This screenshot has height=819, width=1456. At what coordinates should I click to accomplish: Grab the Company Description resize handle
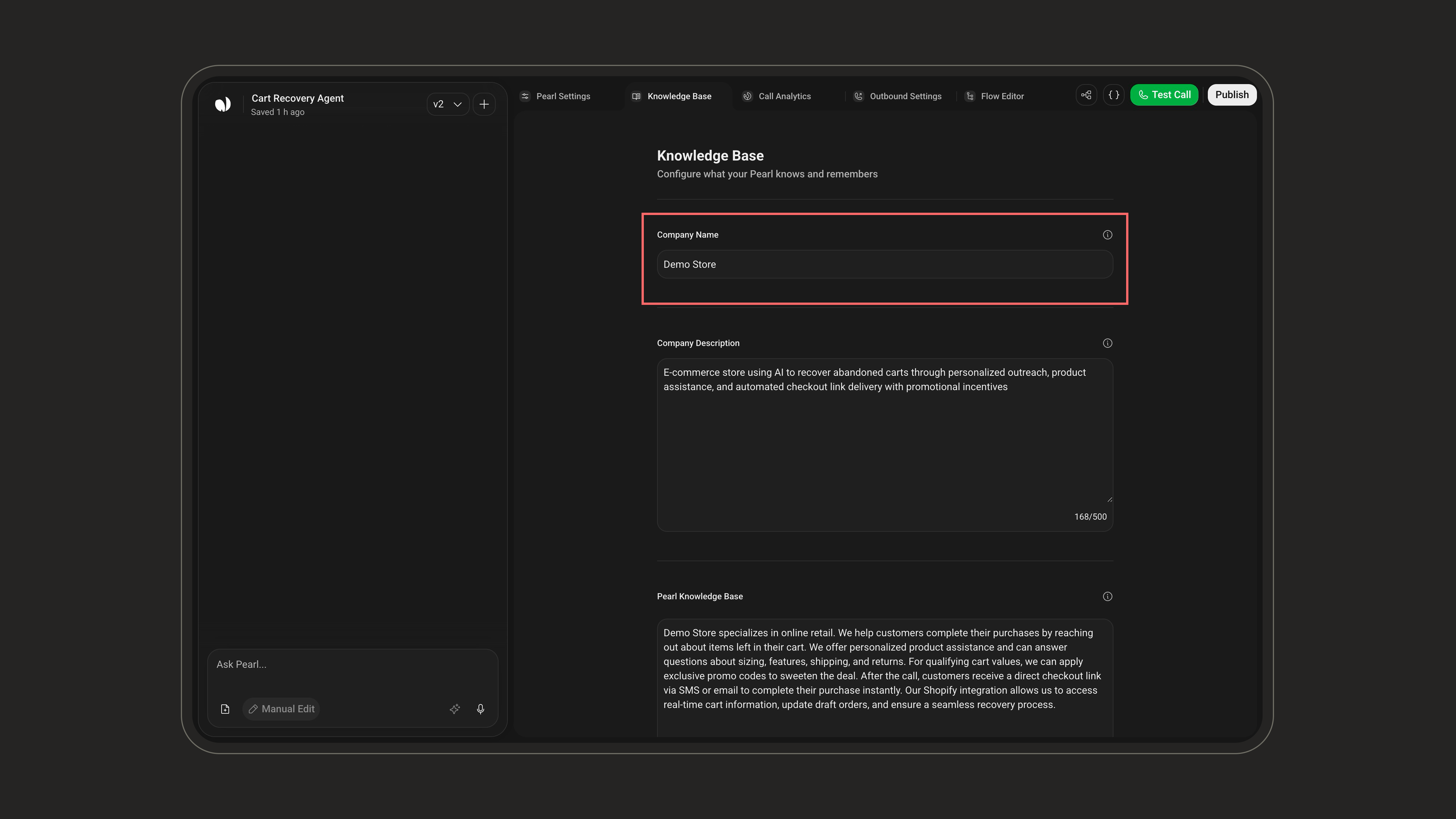click(1110, 499)
